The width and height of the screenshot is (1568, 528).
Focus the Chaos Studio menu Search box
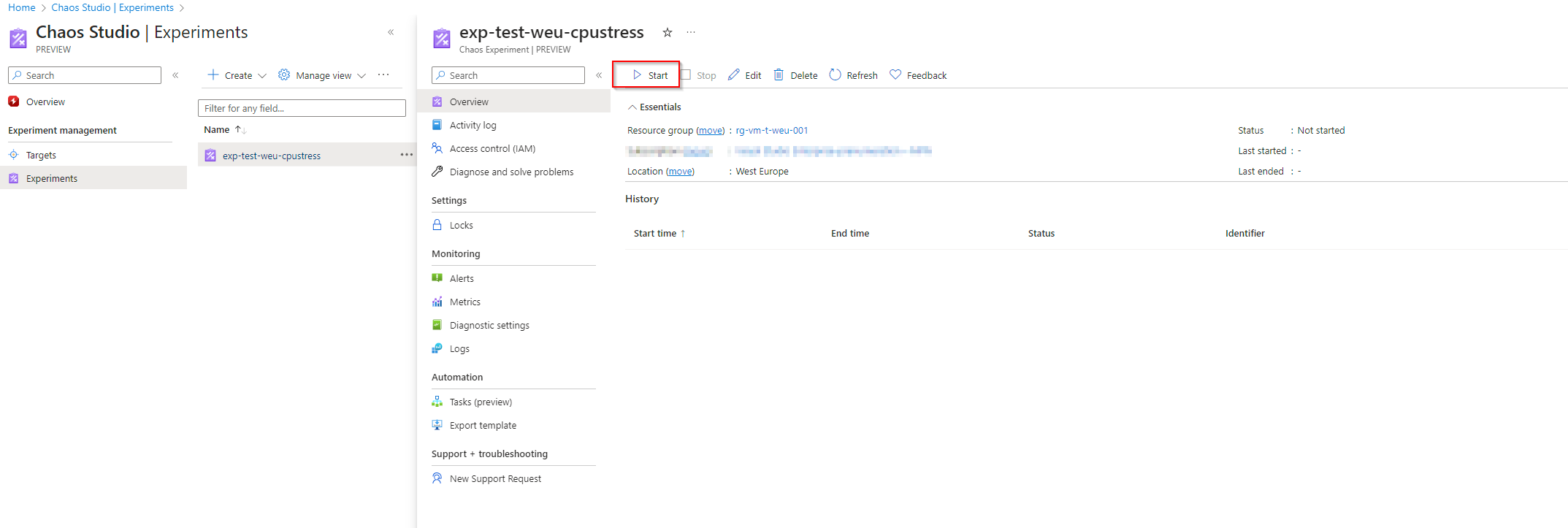point(85,75)
